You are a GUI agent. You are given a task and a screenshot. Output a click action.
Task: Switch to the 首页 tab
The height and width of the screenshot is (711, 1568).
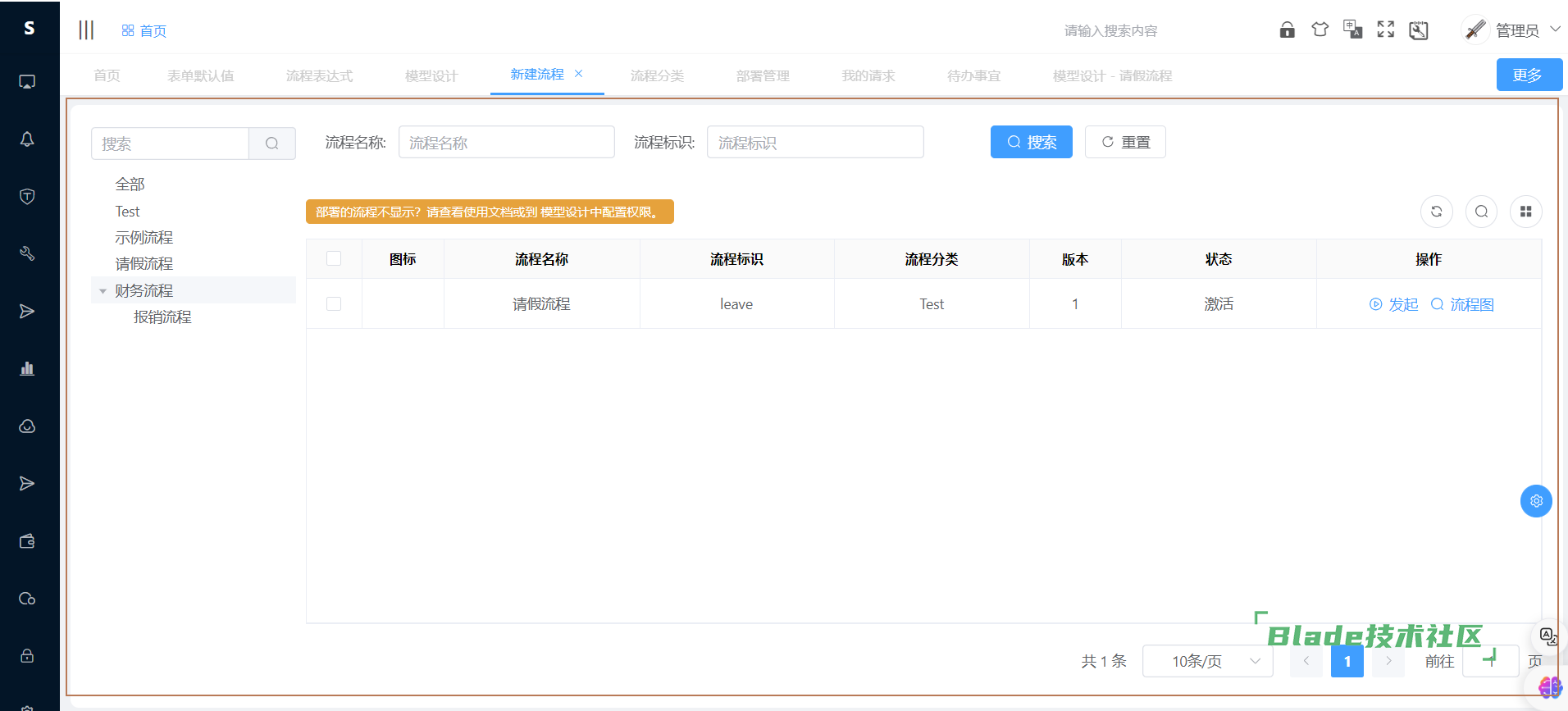pyautogui.click(x=107, y=75)
